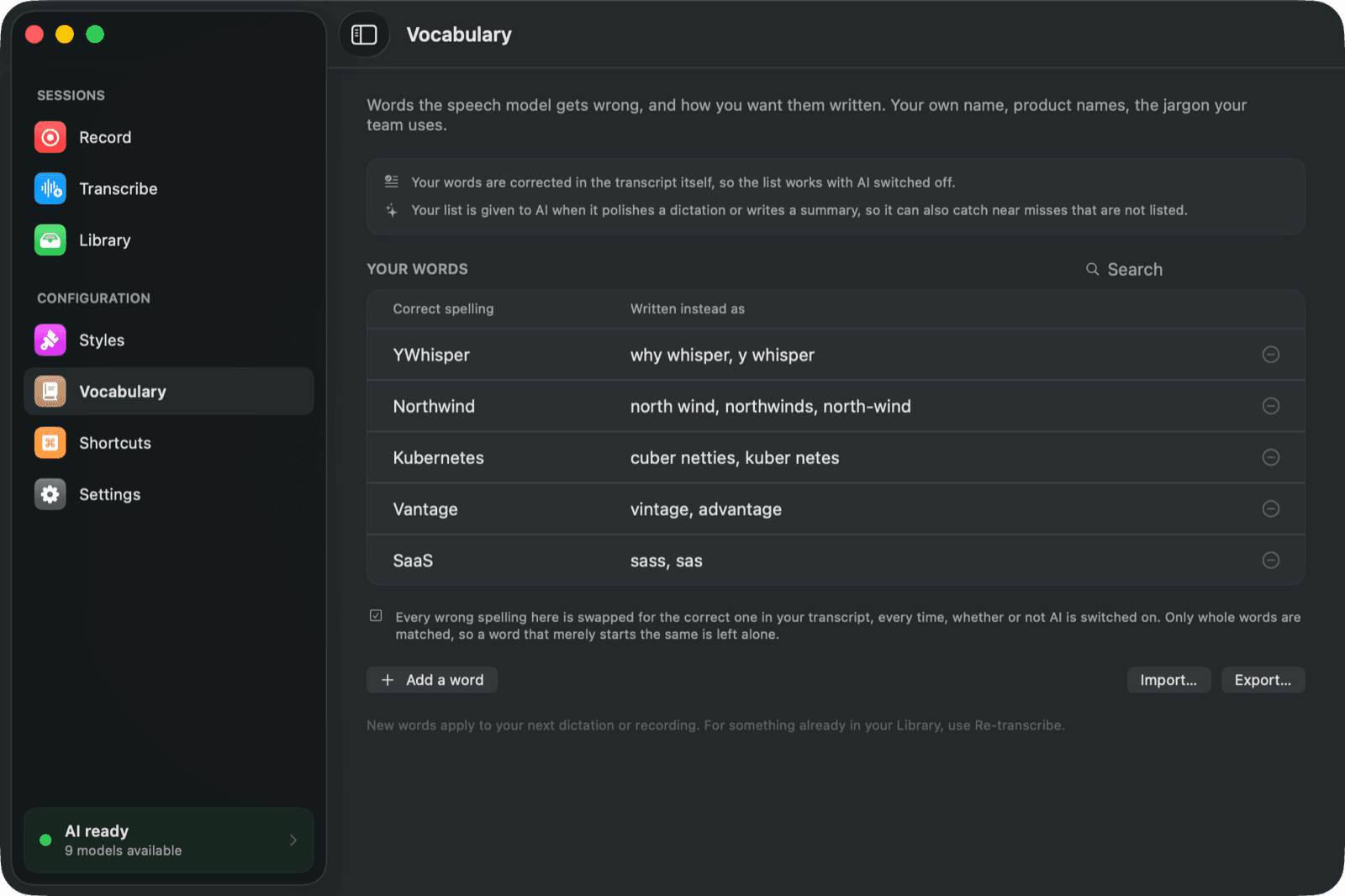Click the Northwind spelling cell
The image size is (1345, 896).
[434, 406]
